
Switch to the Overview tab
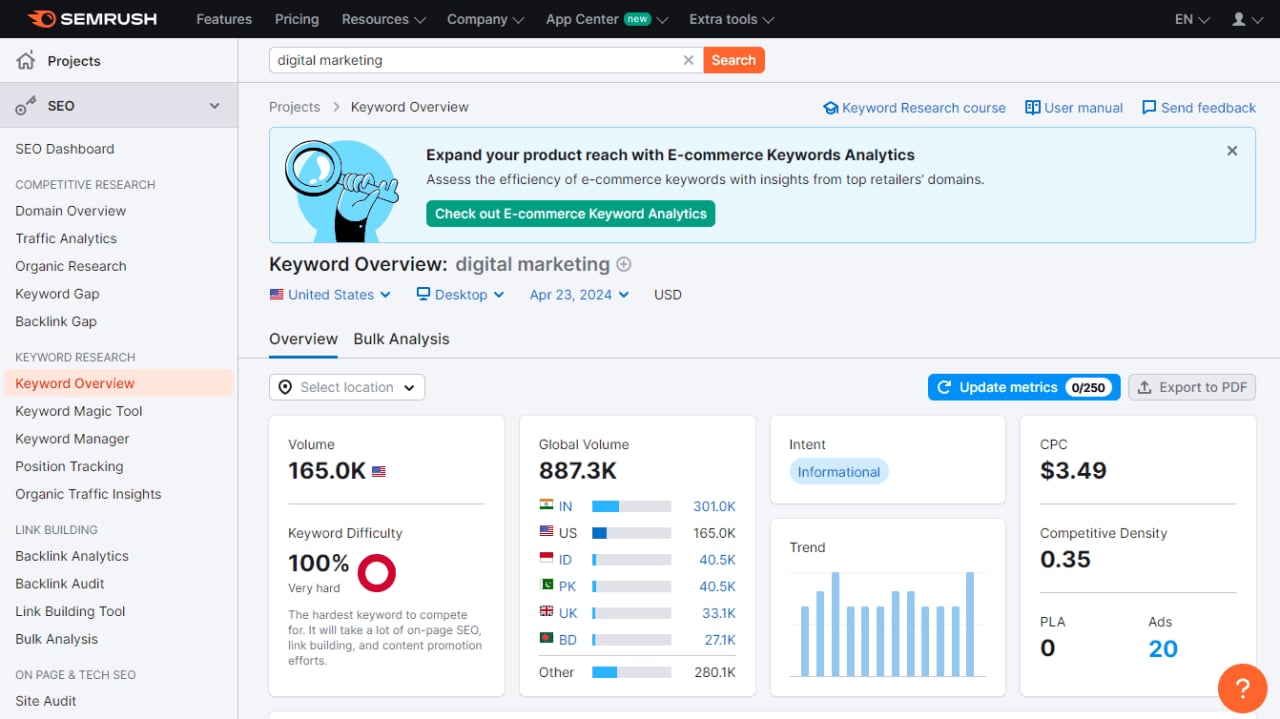click(303, 339)
